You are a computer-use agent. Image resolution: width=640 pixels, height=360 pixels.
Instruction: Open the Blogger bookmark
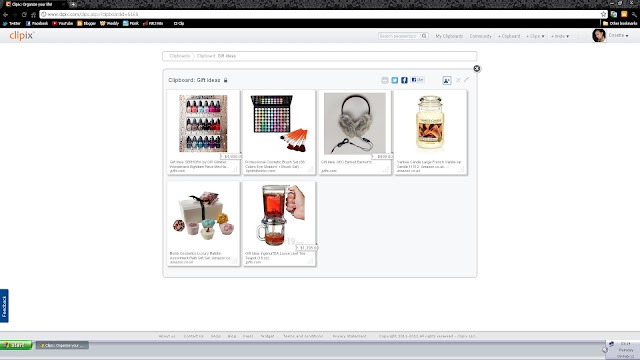[x=87, y=23]
